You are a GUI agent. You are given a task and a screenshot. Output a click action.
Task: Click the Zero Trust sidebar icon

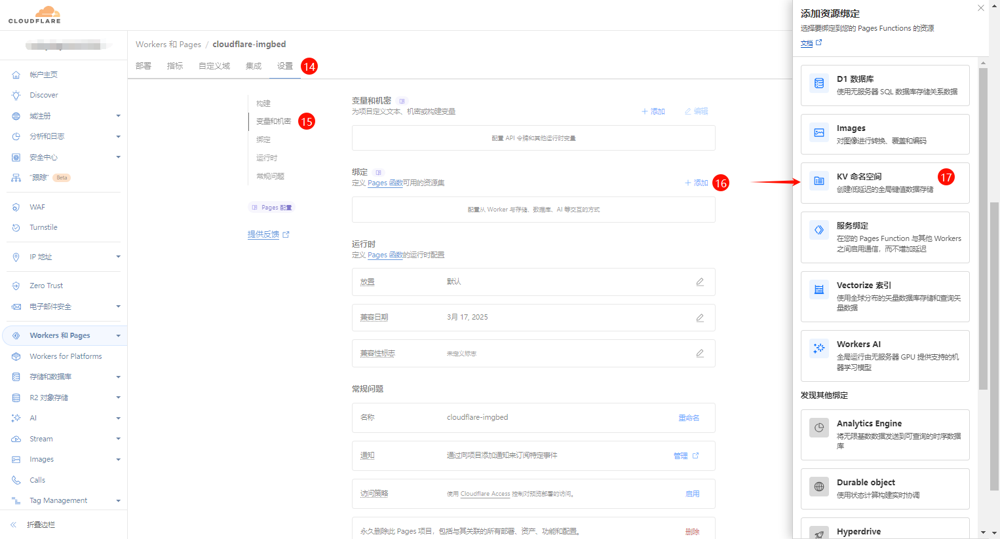click(16, 286)
